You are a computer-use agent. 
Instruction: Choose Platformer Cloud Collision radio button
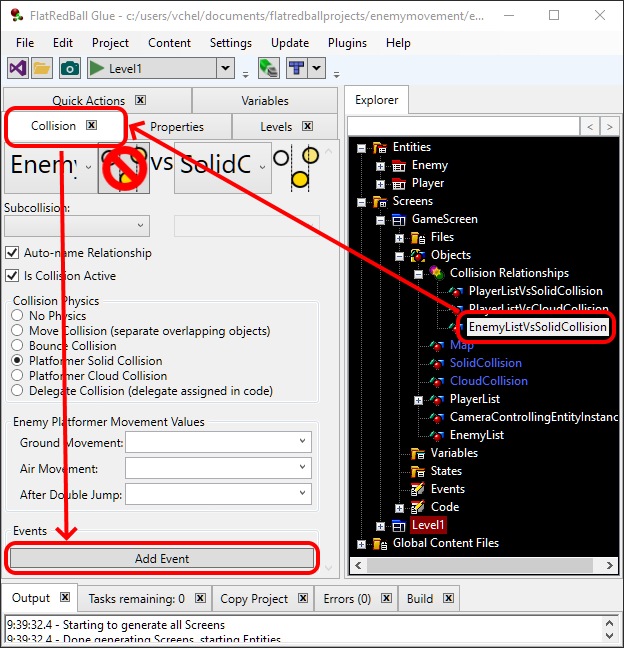click(18, 376)
